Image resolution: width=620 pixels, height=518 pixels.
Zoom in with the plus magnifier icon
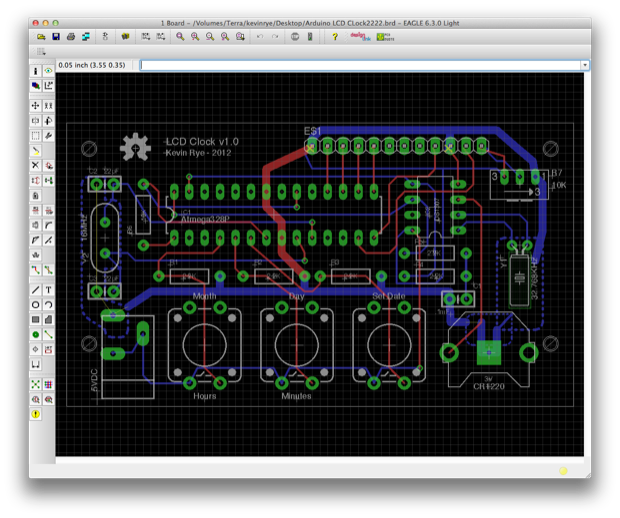(195, 37)
